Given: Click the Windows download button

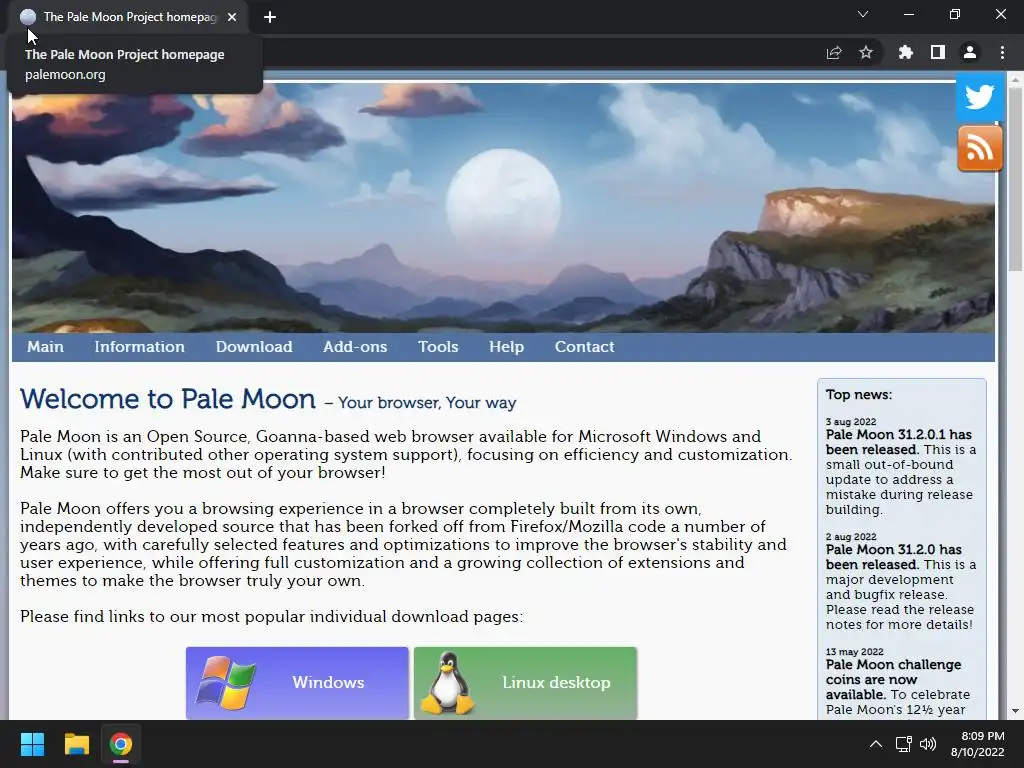Looking at the screenshot, I should click(297, 682).
